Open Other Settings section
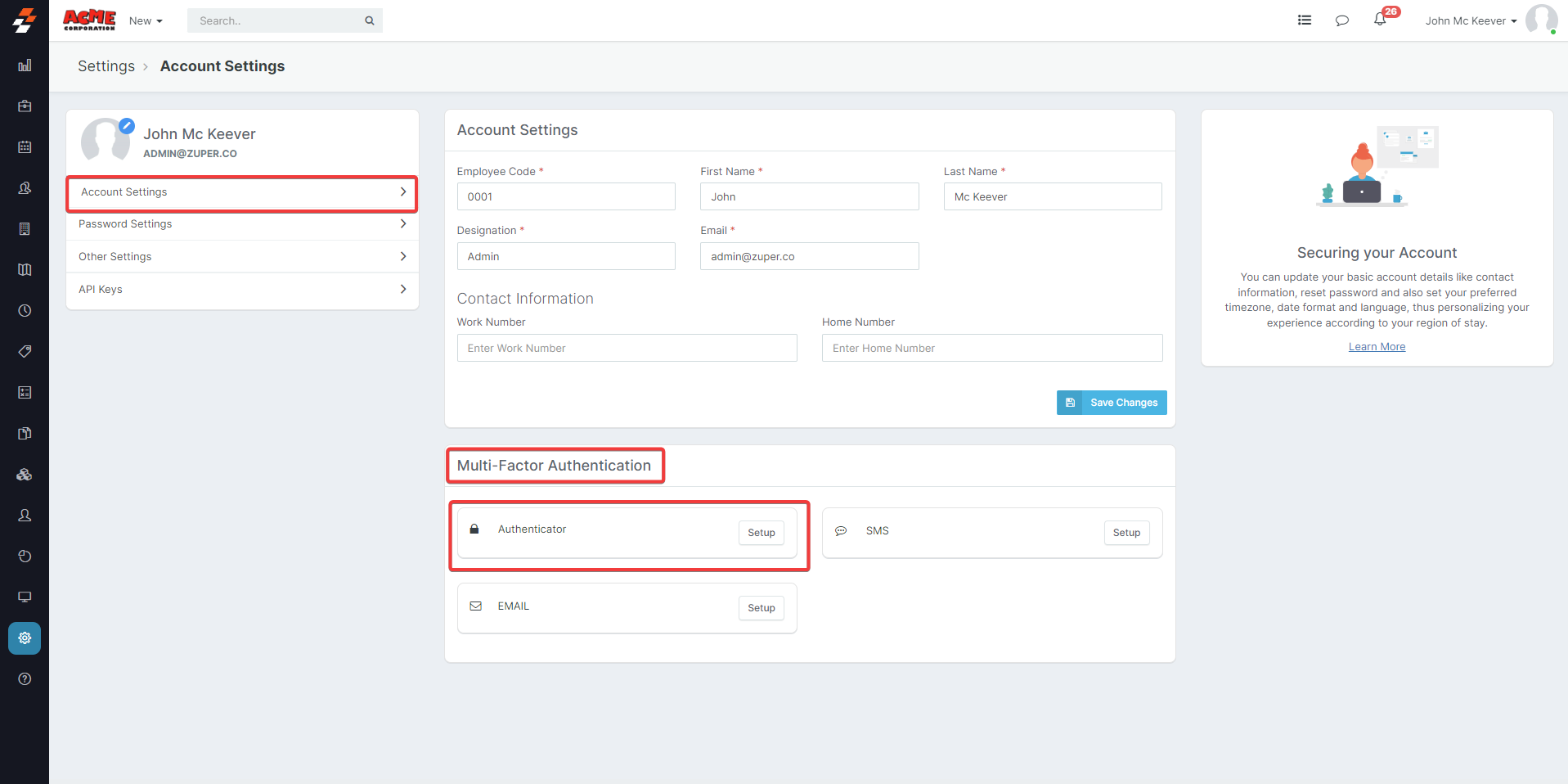This screenshot has width=1568, height=784. (242, 257)
